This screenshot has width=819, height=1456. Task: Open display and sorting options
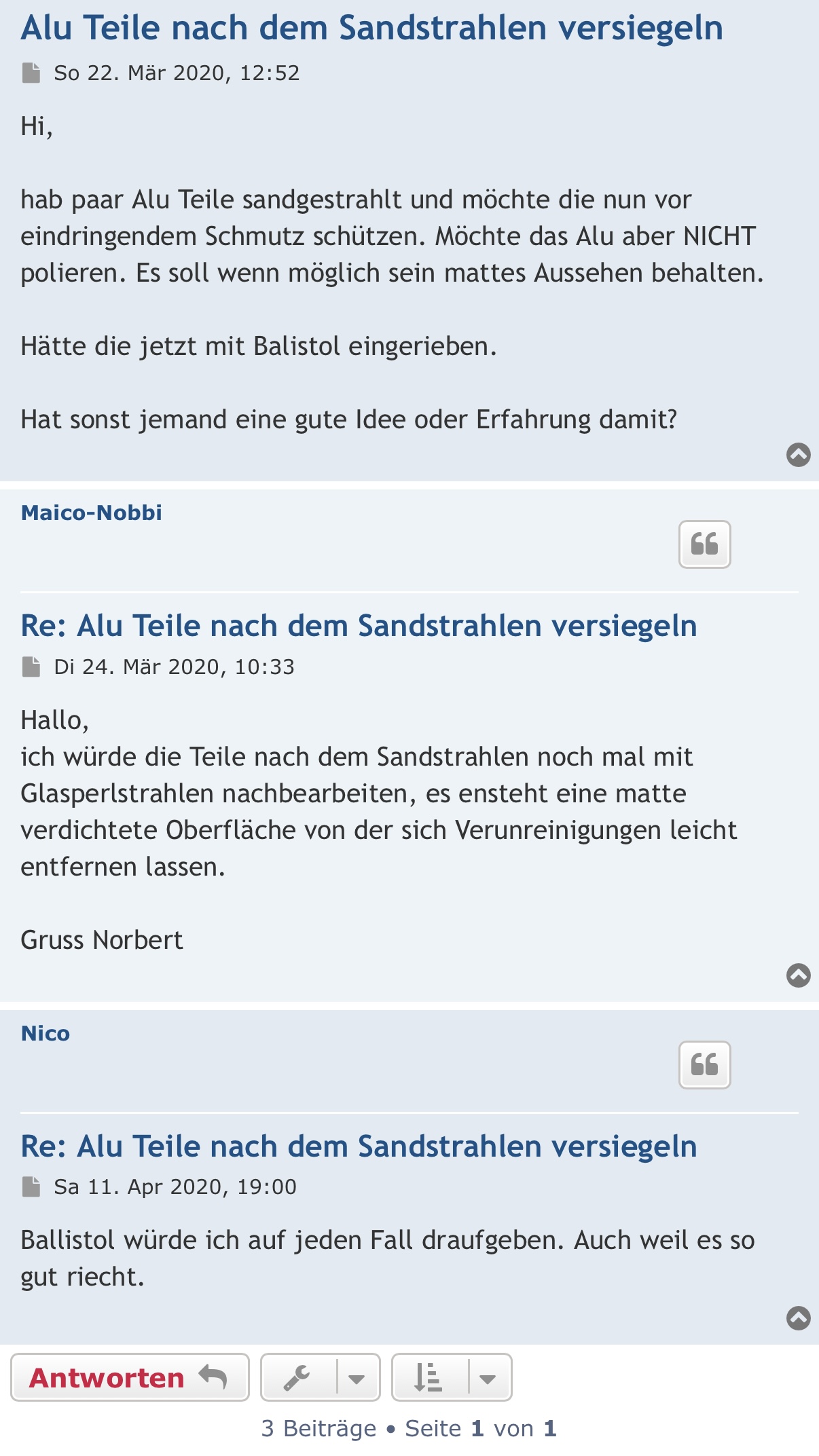(x=429, y=1378)
